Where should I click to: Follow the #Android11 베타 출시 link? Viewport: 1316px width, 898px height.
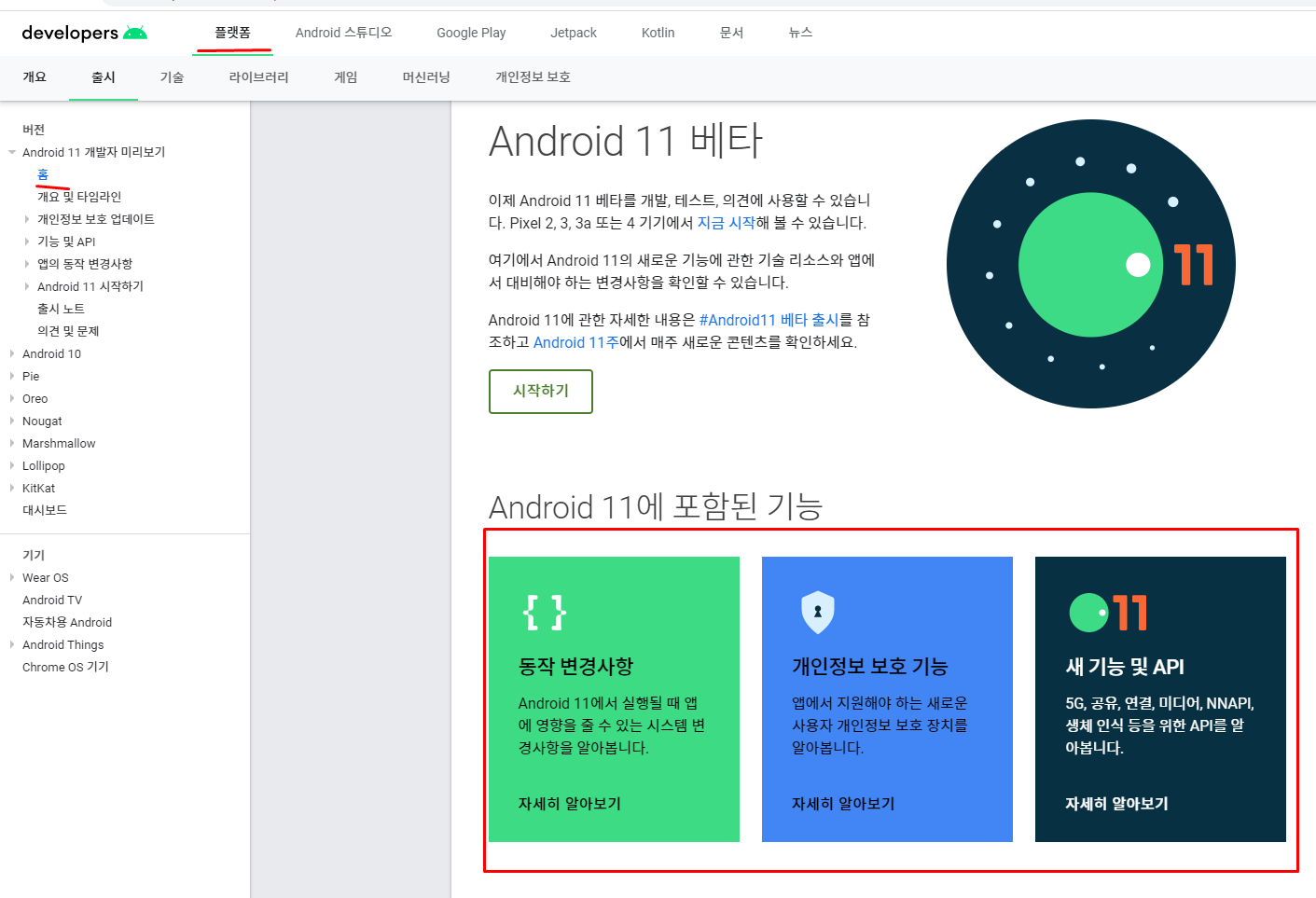coord(769,320)
